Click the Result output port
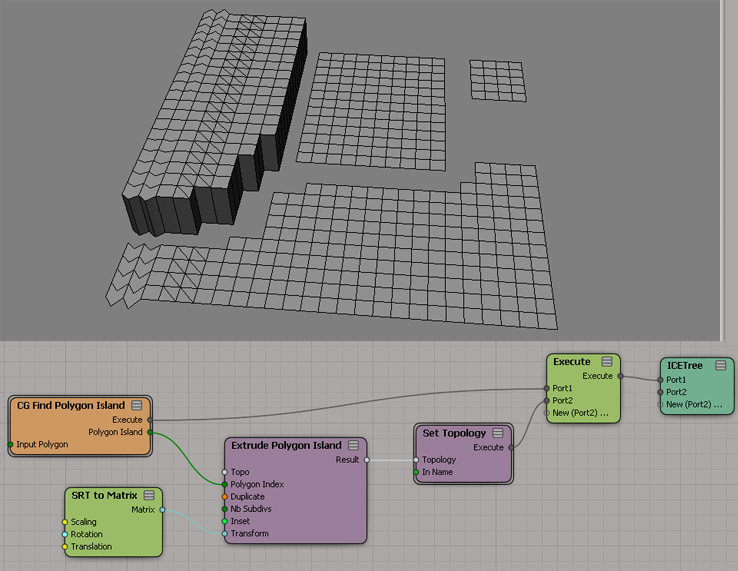The height and width of the screenshot is (571, 738). tap(367, 460)
